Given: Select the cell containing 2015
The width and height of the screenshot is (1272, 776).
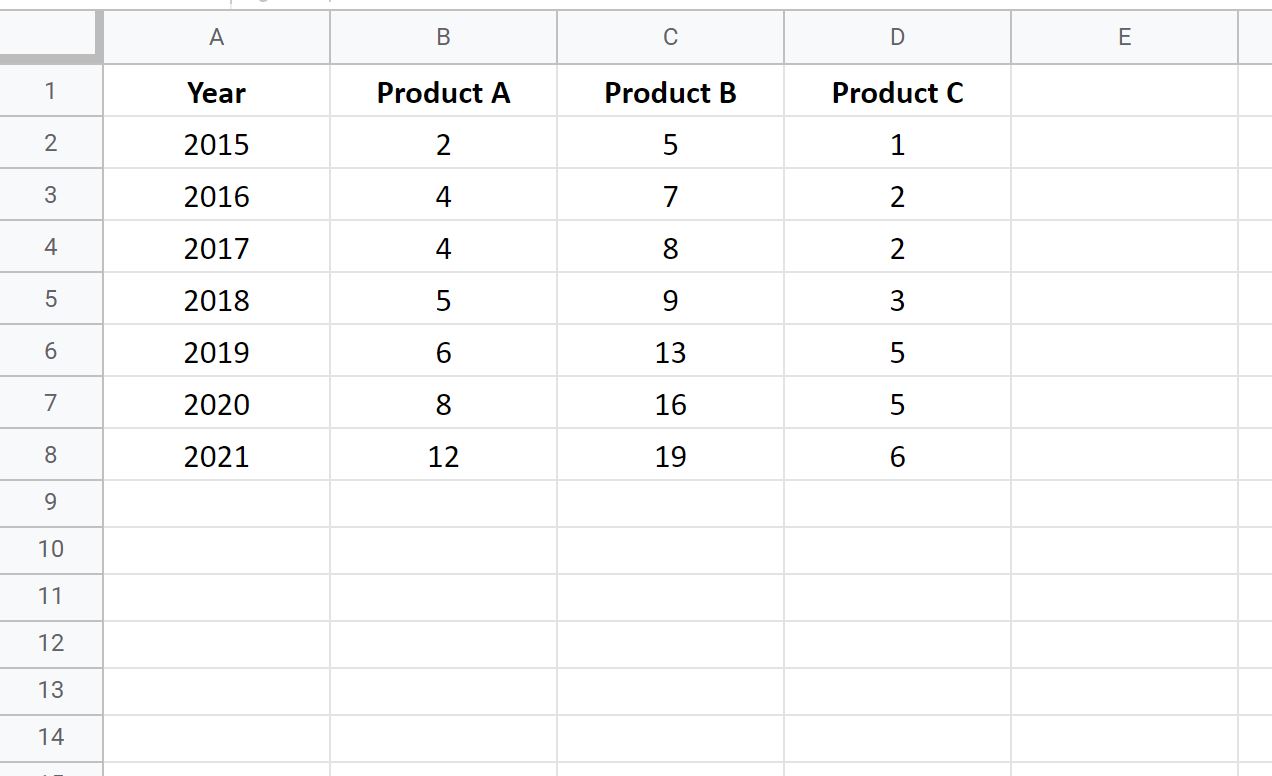Looking at the screenshot, I should [216, 143].
